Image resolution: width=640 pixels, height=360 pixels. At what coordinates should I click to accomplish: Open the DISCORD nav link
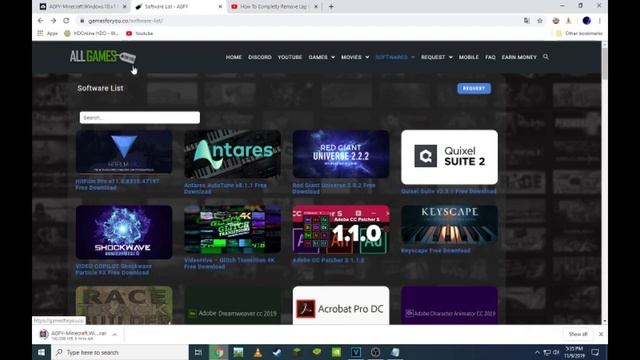[x=260, y=57]
